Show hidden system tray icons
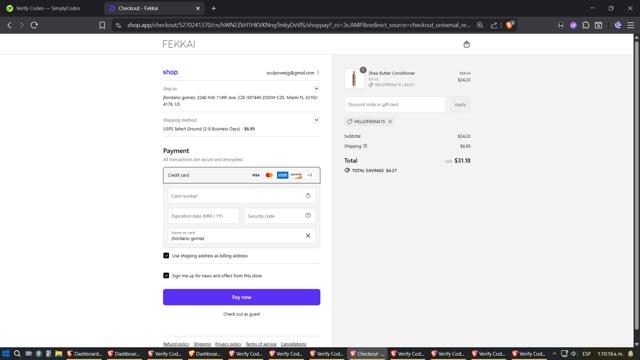The image size is (640, 360). coord(554,353)
